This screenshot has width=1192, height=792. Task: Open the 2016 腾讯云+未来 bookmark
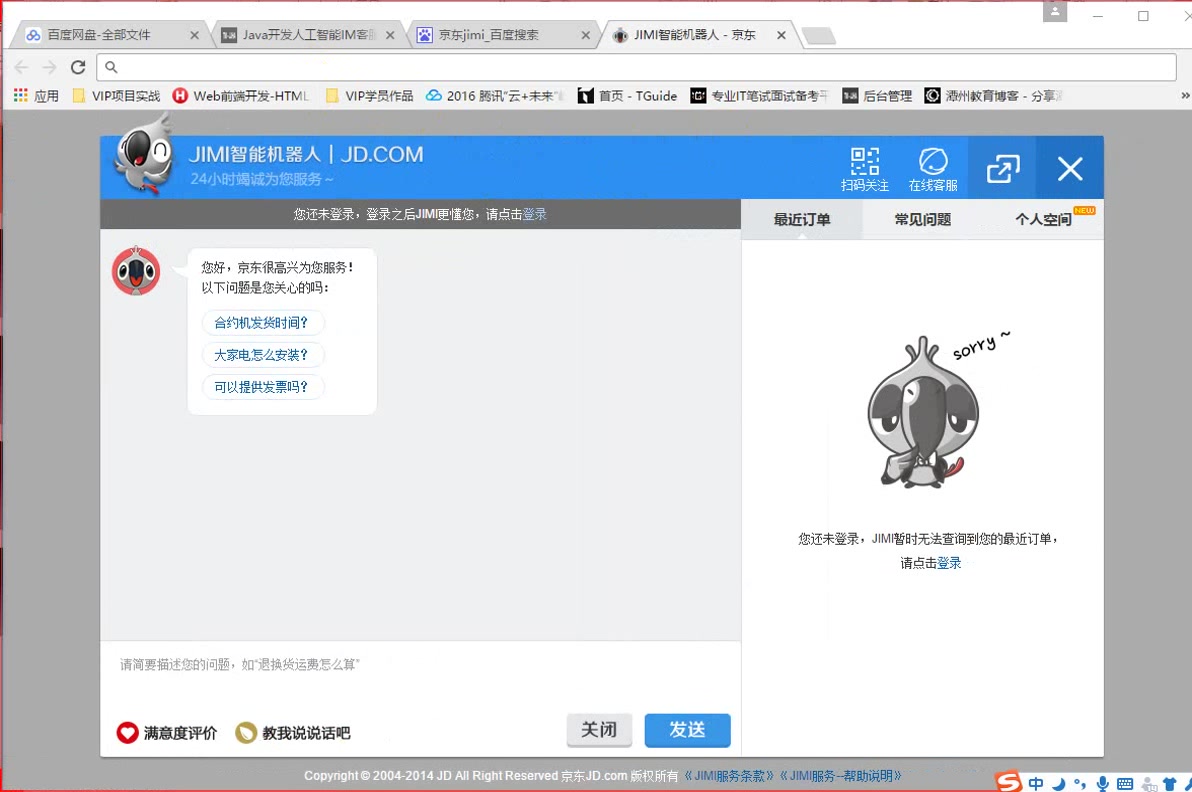(495, 96)
